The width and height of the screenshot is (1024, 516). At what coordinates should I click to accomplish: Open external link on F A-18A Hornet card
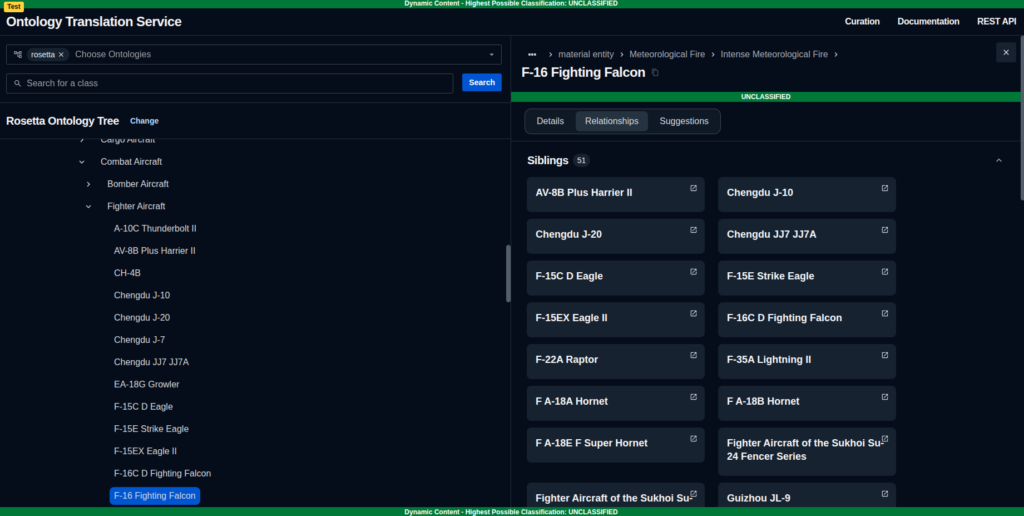coord(694,397)
